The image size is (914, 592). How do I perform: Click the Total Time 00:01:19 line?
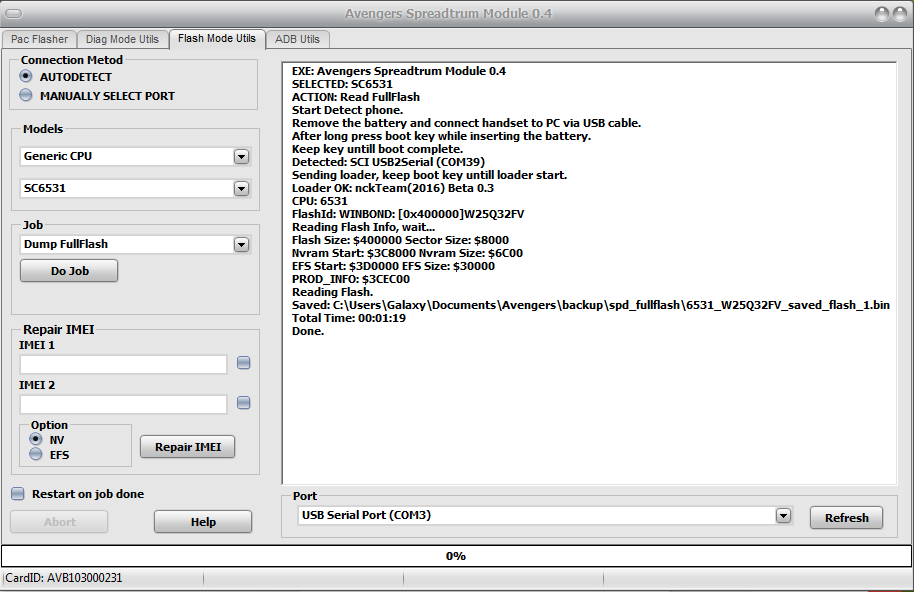349,318
